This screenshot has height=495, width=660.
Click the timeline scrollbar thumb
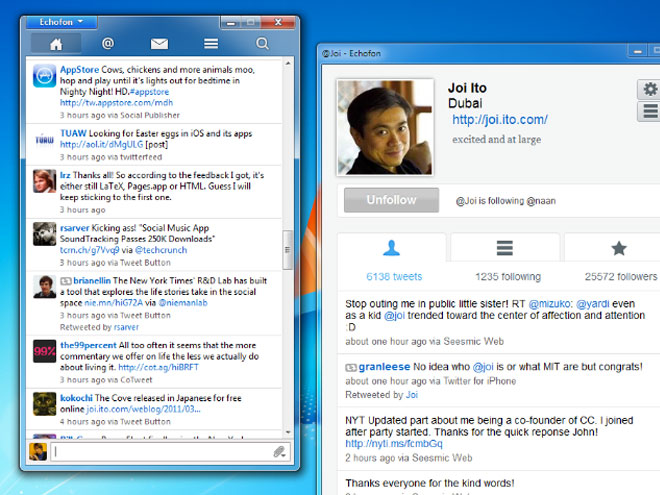point(288,250)
